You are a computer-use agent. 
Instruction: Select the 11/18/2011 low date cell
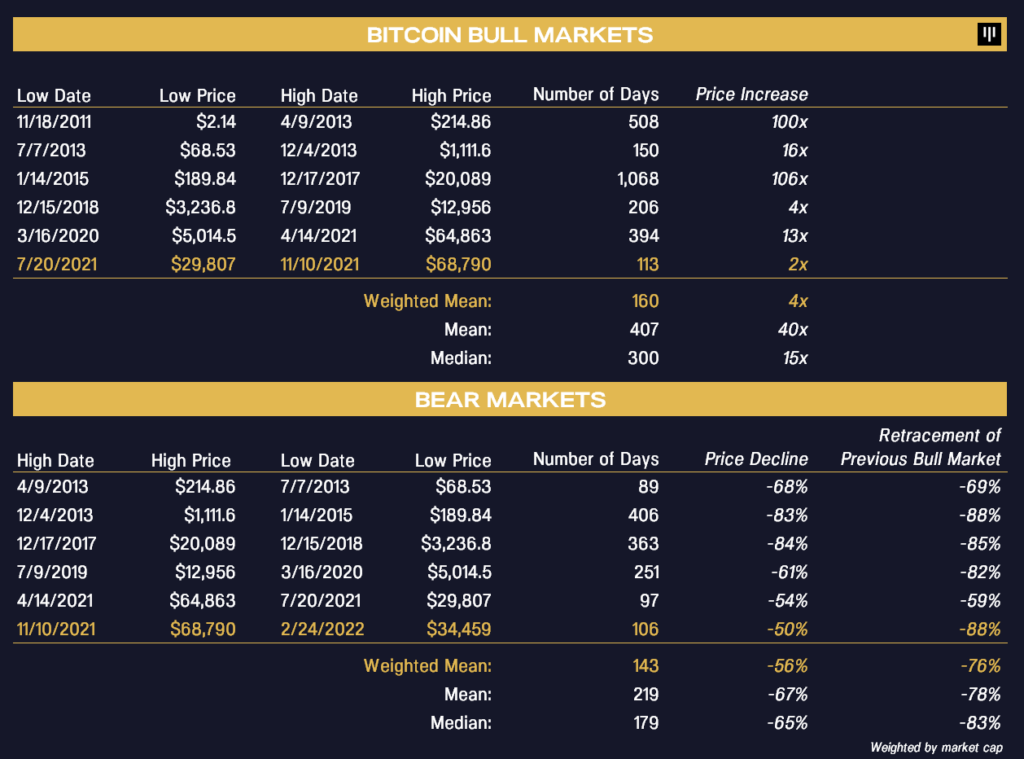click(54, 122)
